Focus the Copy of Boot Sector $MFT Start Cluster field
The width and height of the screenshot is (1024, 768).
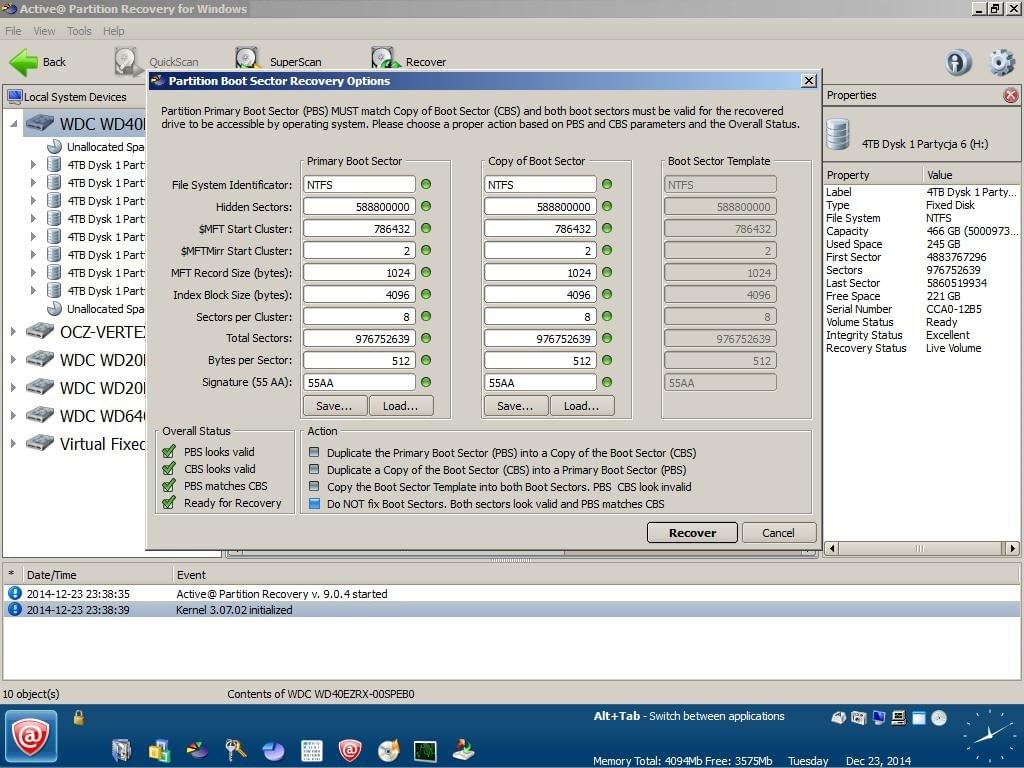click(540, 229)
